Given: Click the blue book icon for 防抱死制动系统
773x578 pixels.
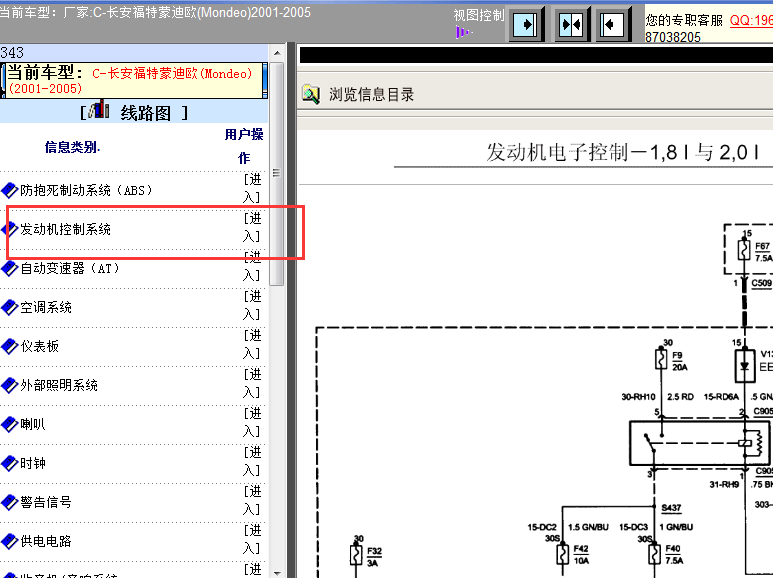Looking at the screenshot, I should coord(9,190).
